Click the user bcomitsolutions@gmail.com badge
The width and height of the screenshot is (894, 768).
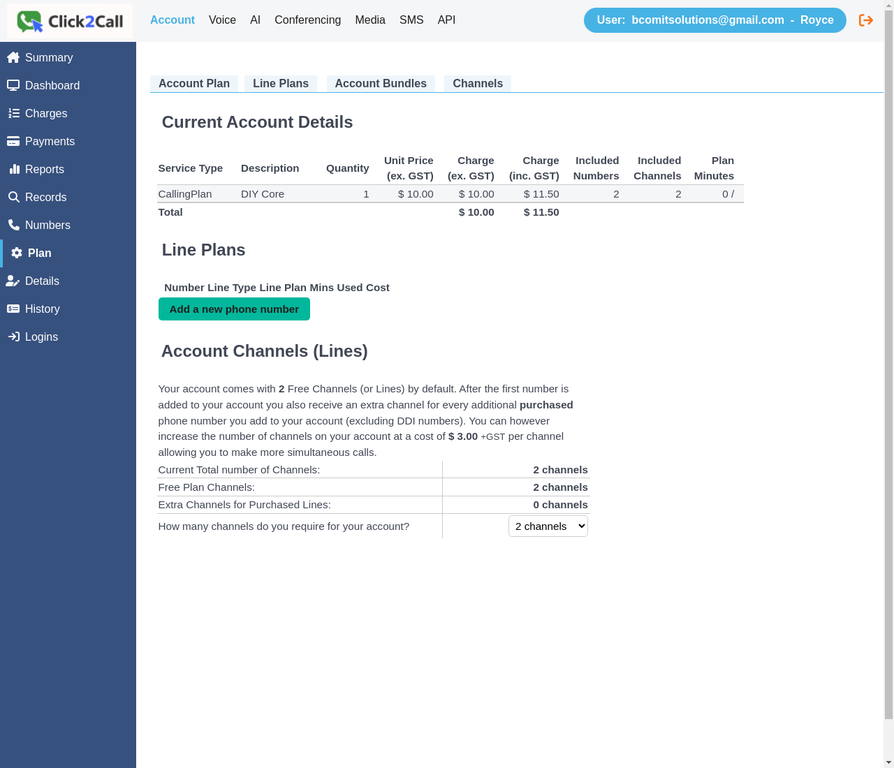[x=714, y=20]
